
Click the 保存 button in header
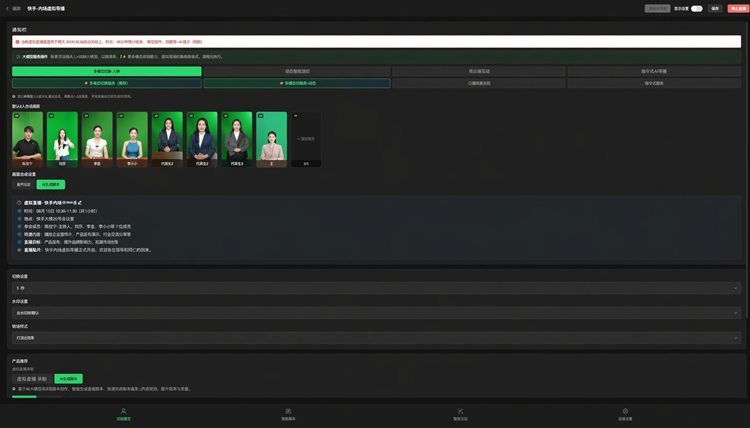715,9
